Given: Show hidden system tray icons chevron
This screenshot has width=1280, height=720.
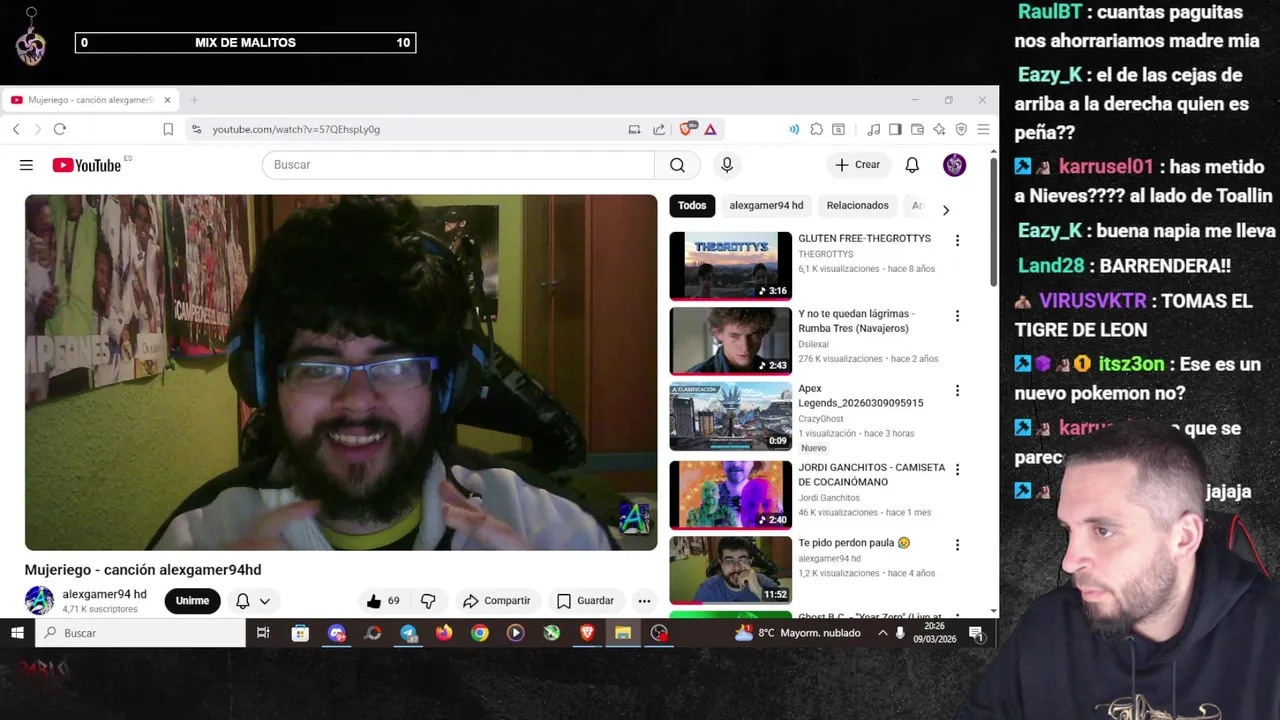Looking at the screenshot, I should click(882, 633).
